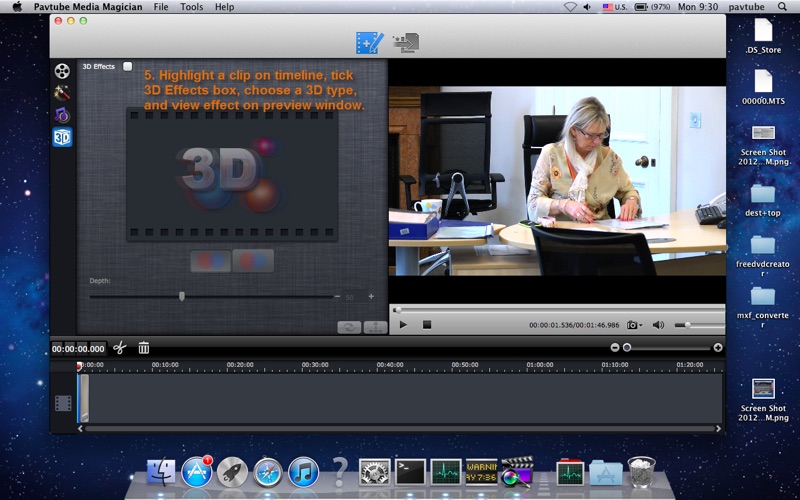Click the reset effect button with circular arrows
Screen dimensions: 800x500
349,328
